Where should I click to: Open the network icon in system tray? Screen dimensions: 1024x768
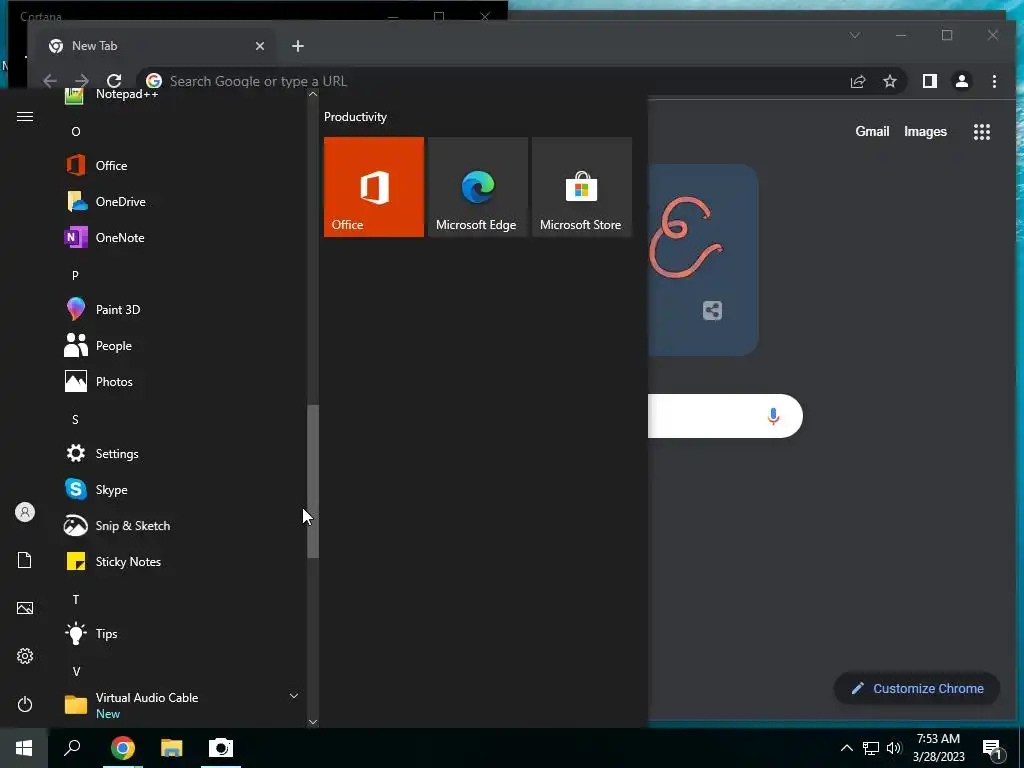click(x=871, y=748)
